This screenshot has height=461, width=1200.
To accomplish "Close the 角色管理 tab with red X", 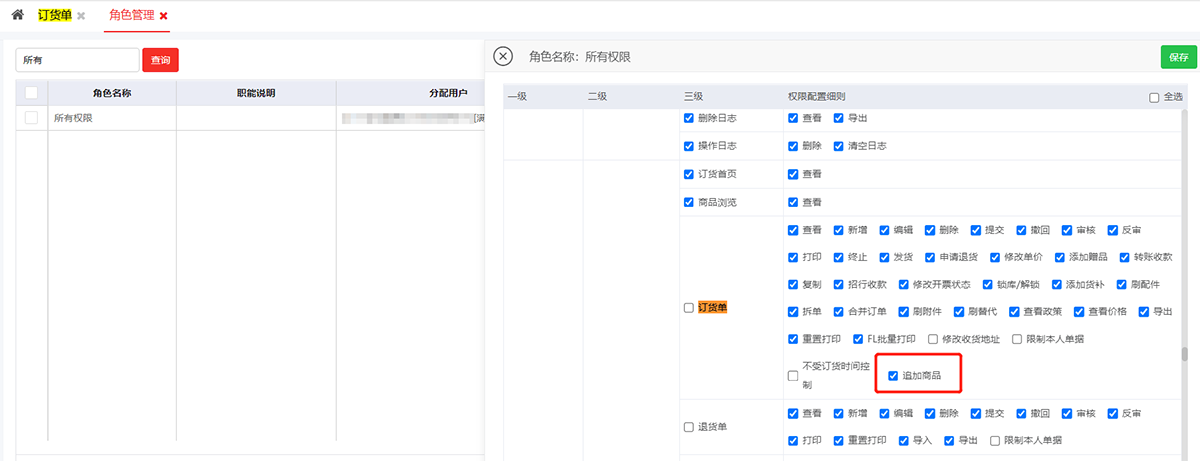I will point(163,17).
